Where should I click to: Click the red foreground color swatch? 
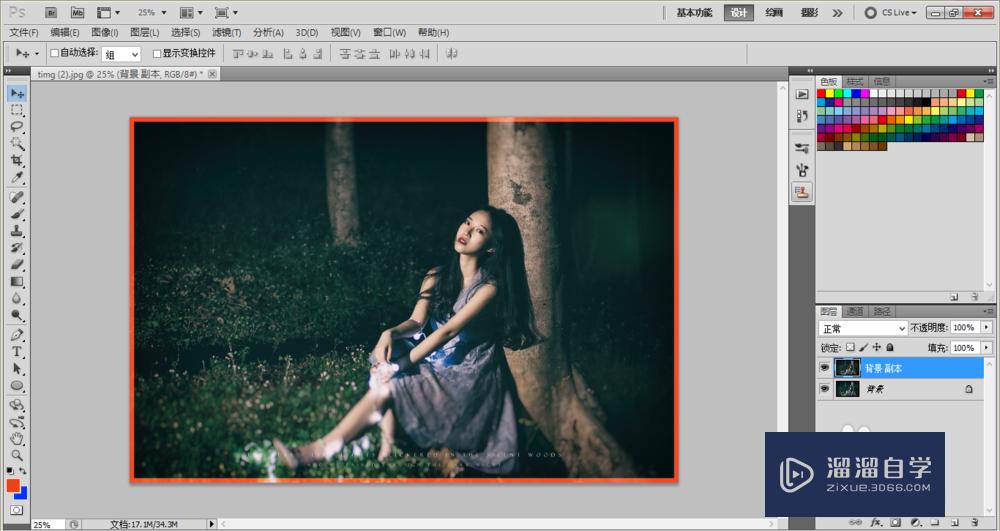click(13, 485)
